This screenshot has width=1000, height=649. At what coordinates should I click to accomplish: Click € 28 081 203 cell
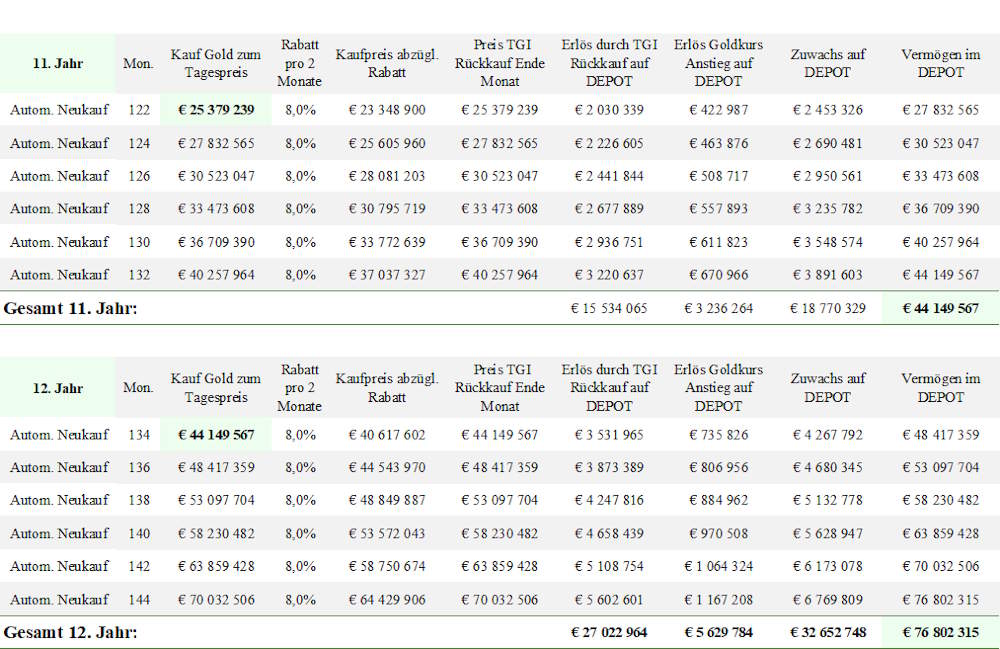387,176
